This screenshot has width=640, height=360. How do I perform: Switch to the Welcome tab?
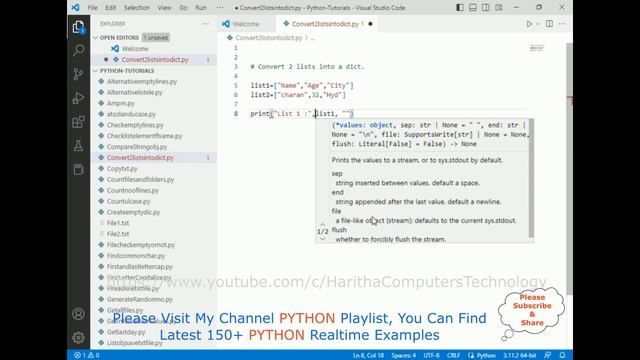(246, 24)
